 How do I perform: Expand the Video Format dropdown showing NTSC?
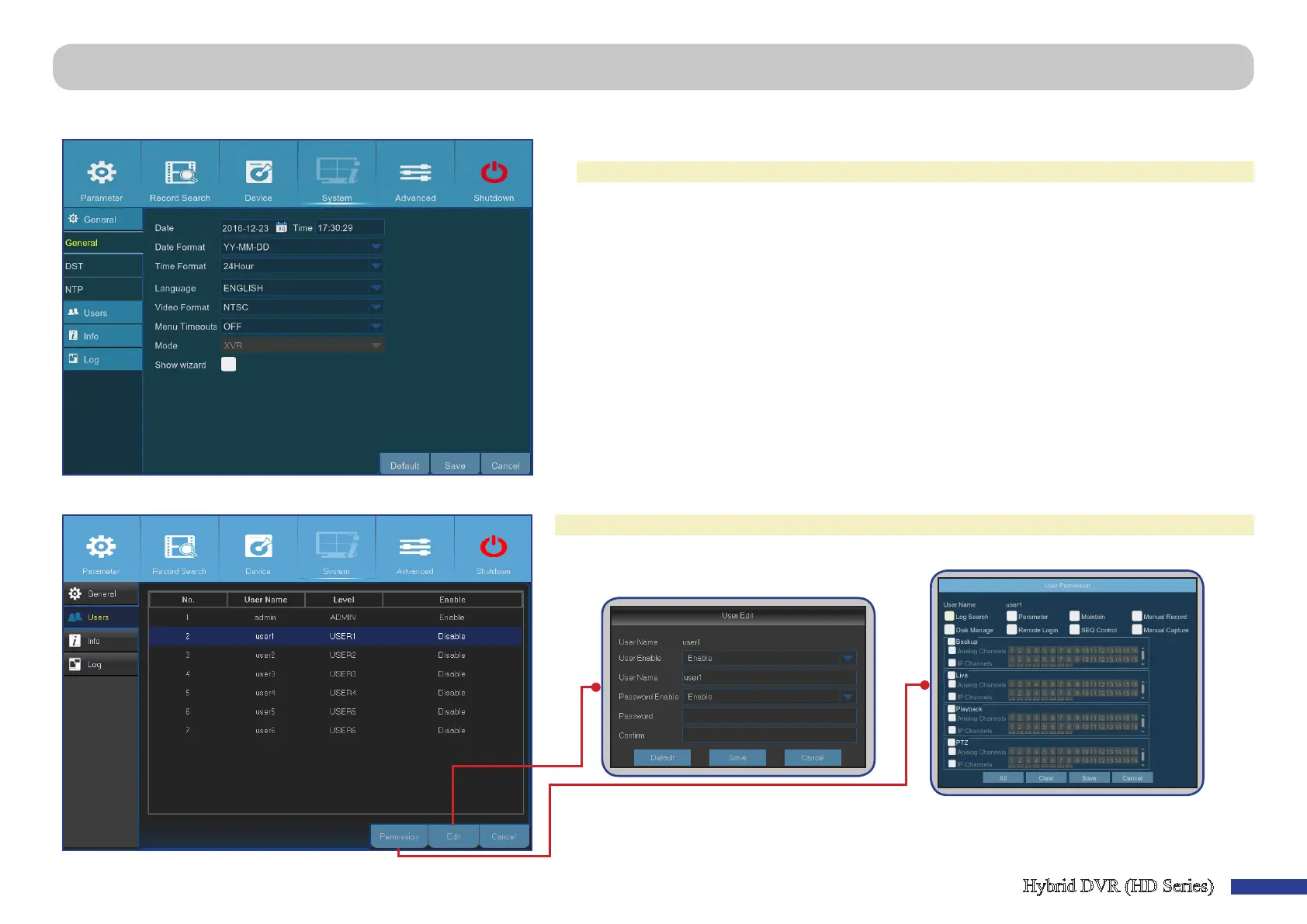click(x=302, y=307)
